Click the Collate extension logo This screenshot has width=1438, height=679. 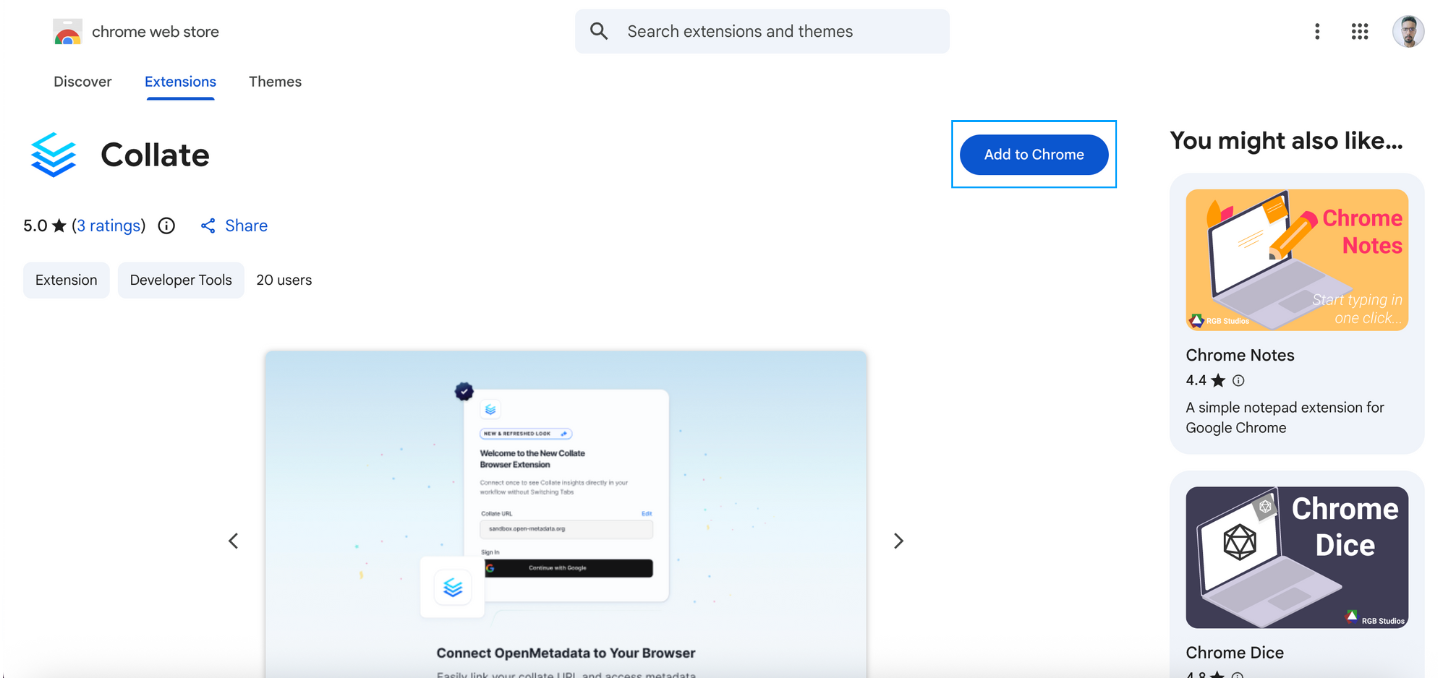[53, 154]
